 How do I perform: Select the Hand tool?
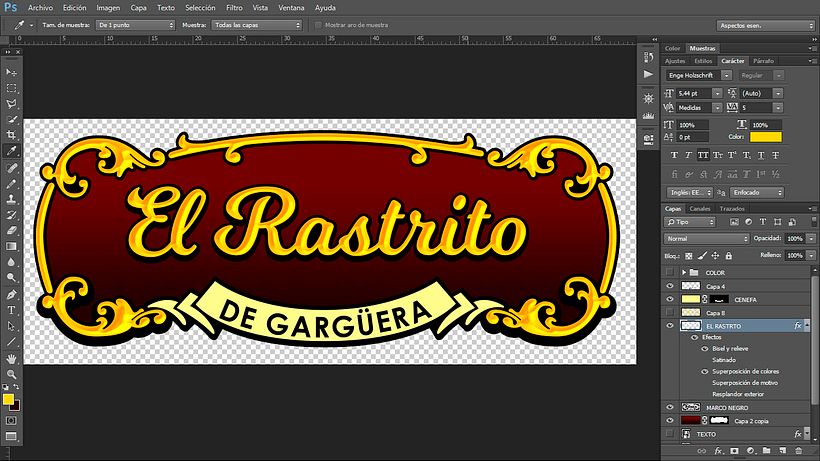click(x=11, y=359)
